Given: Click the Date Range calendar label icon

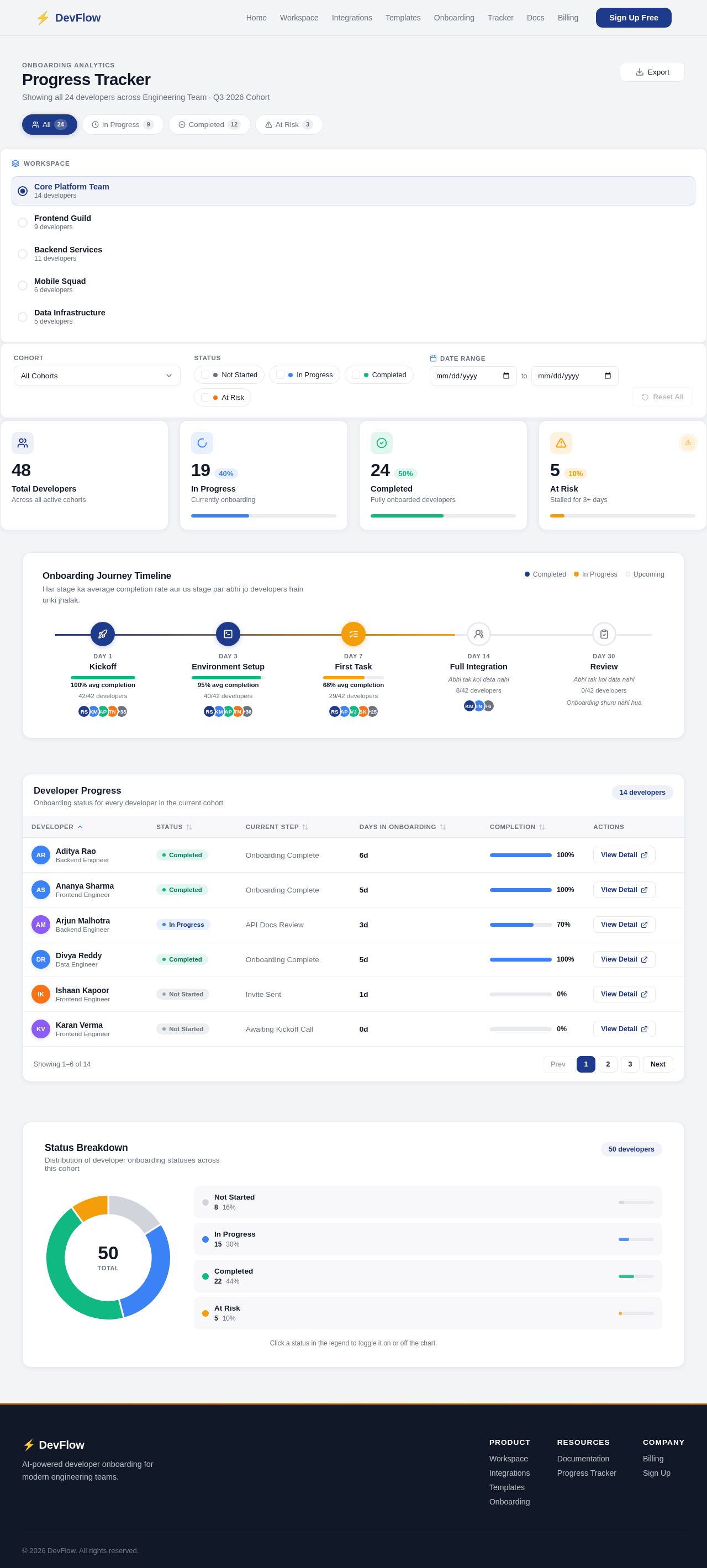Looking at the screenshot, I should [434, 358].
